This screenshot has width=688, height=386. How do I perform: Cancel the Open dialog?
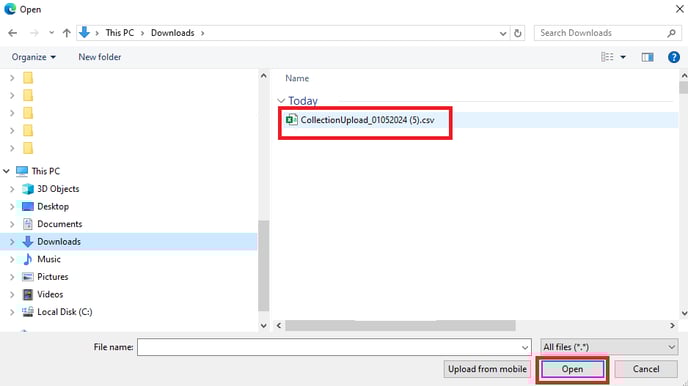646,369
